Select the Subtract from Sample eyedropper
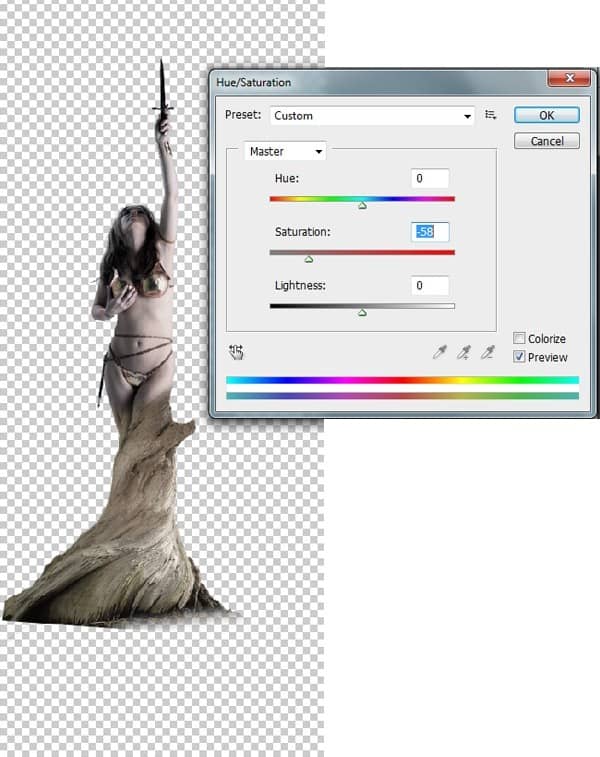 [x=488, y=352]
